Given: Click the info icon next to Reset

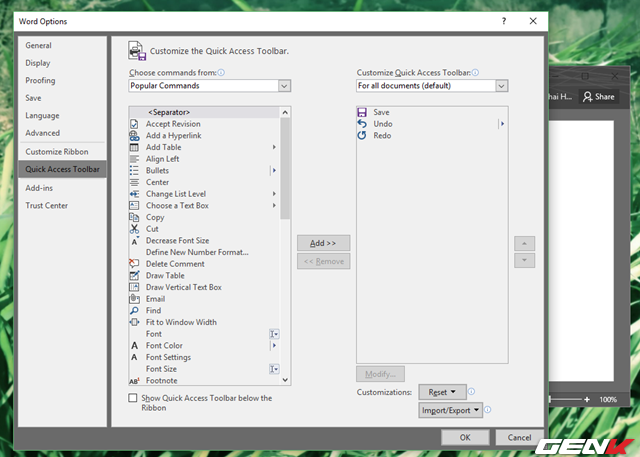Looking at the screenshot, I should pos(471,391).
